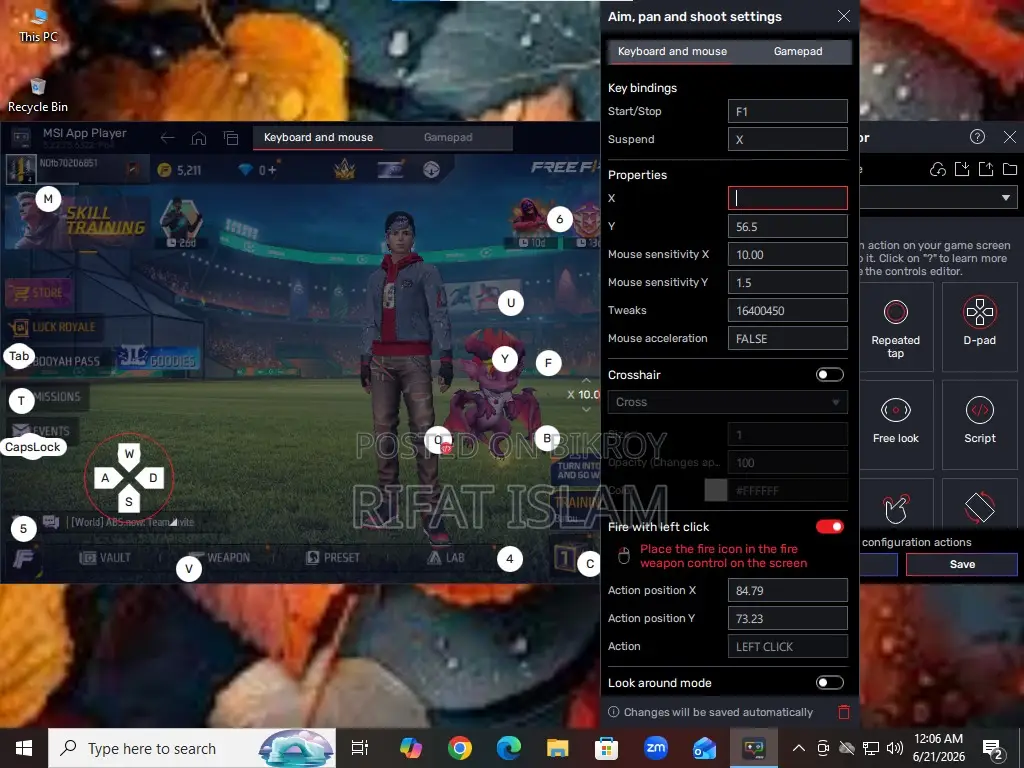
Task: Click the V key control bubble
Action: coord(189,569)
